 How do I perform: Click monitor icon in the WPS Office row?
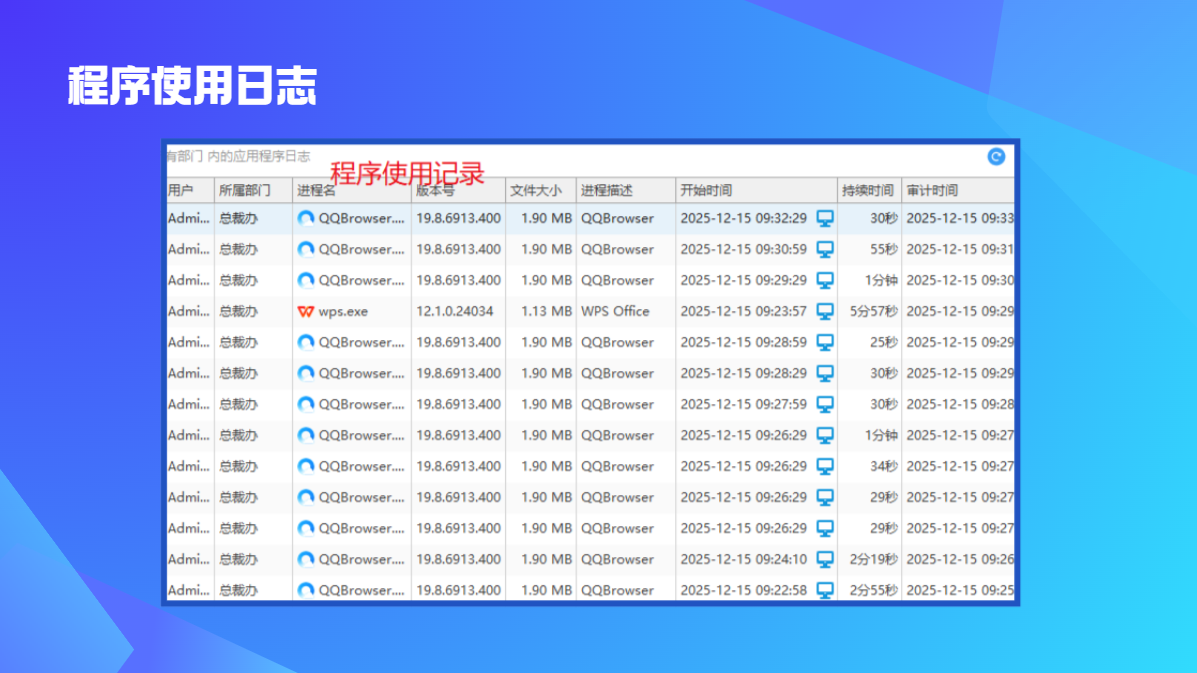coord(825,311)
